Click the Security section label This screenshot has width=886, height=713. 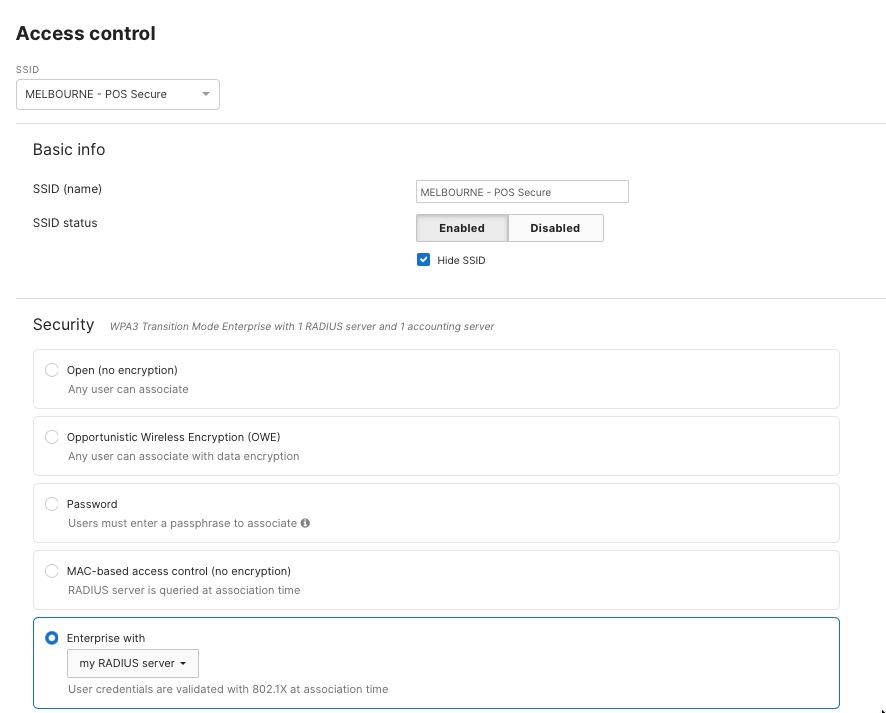click(x=63, y=324)
